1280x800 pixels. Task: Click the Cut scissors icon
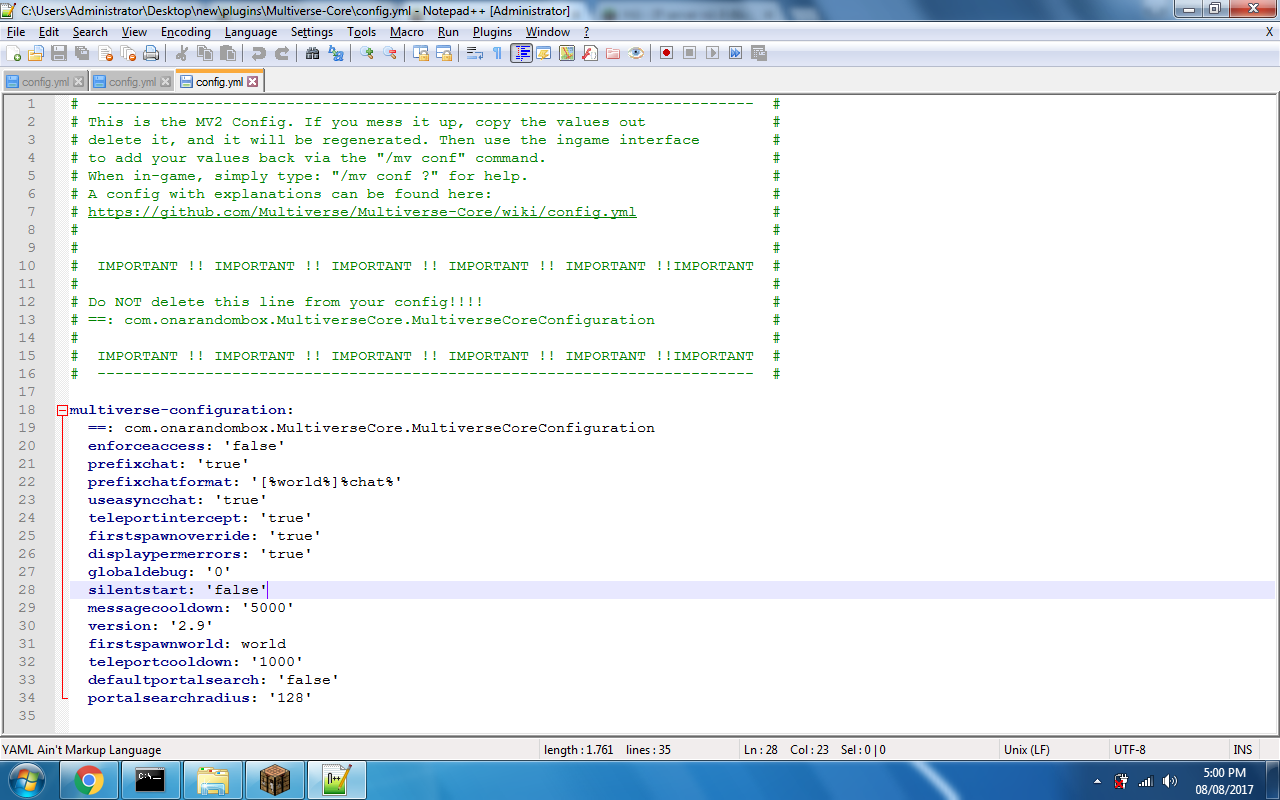182,53
